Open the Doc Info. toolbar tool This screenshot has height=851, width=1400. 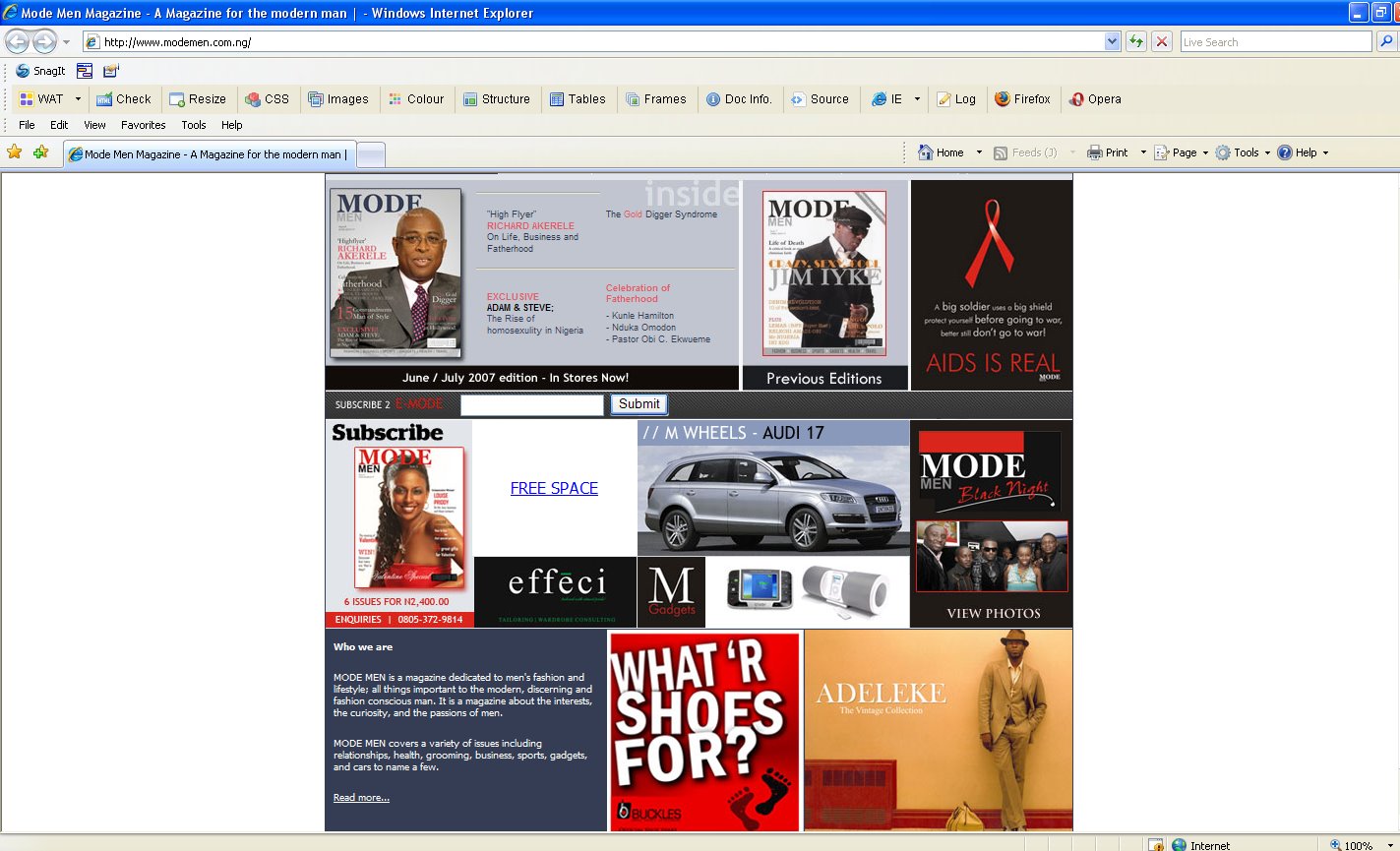tap(739, 99)
